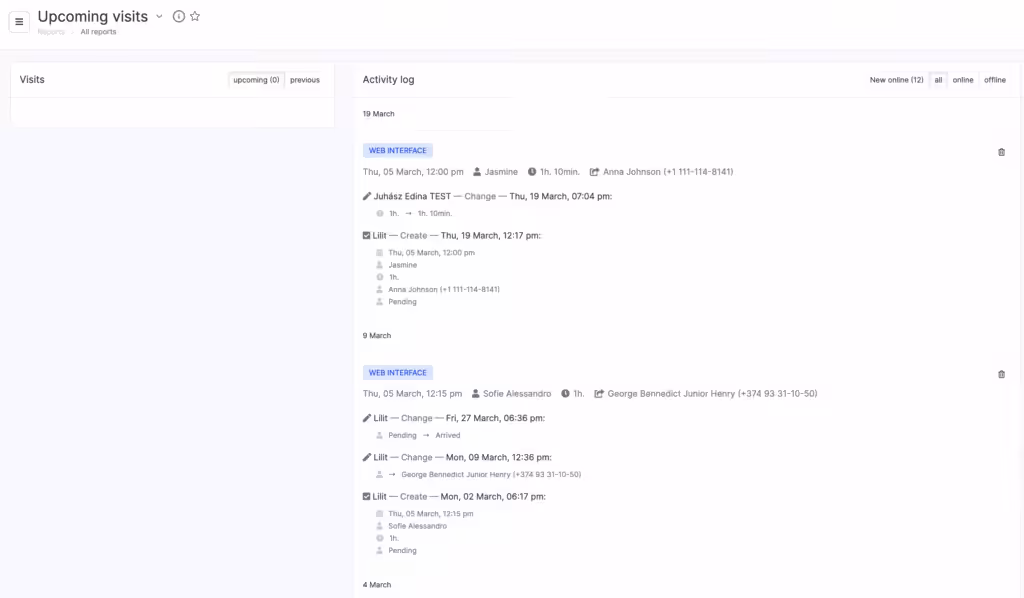Click the info icon beside Upcoming visits
The height and width of the screenshot is (598, 1024).
click(x=179, y=17)
